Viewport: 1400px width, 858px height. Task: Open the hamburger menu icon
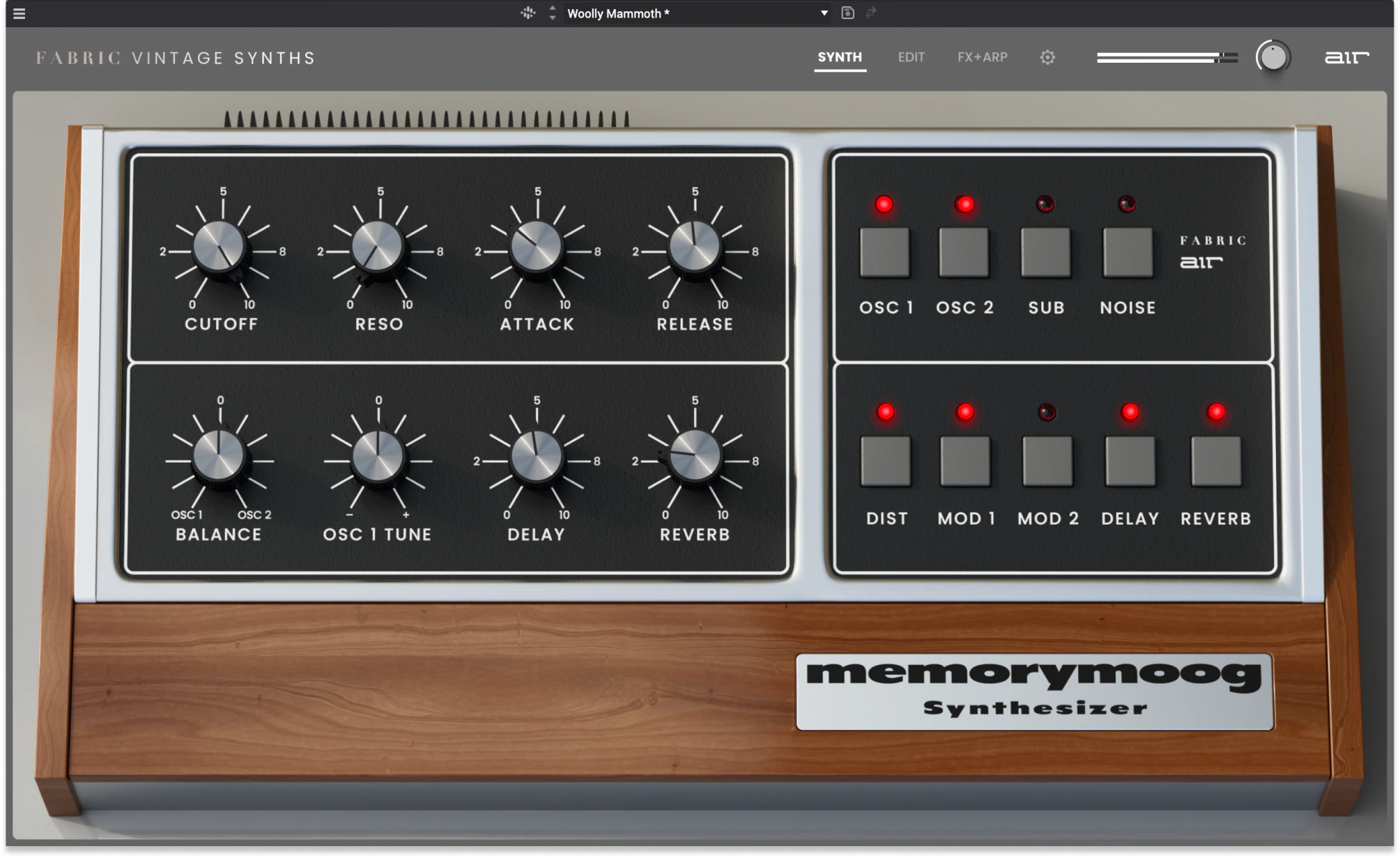19,13
